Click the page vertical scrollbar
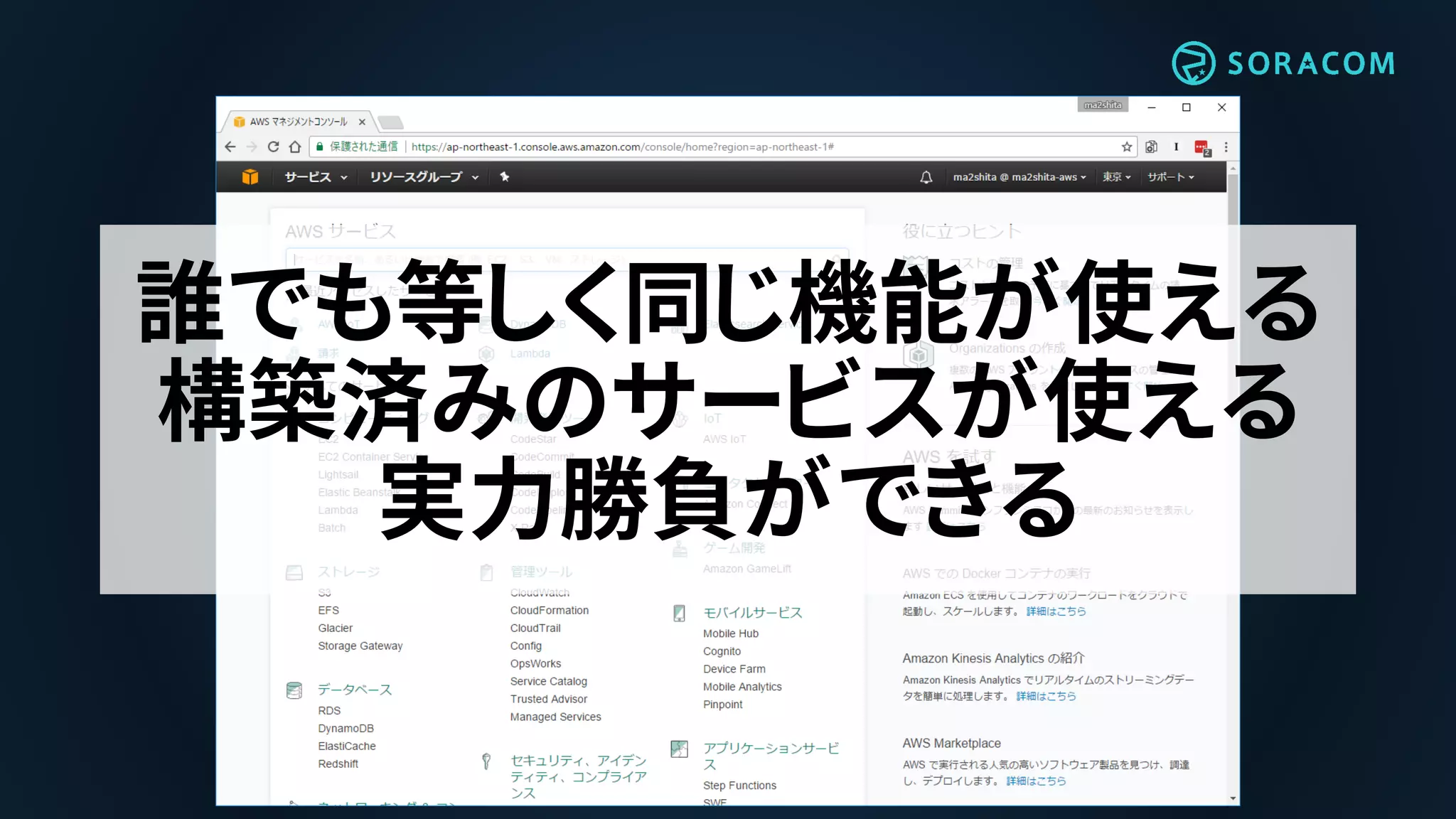 pyautogui.click(x=1233, y=199)
